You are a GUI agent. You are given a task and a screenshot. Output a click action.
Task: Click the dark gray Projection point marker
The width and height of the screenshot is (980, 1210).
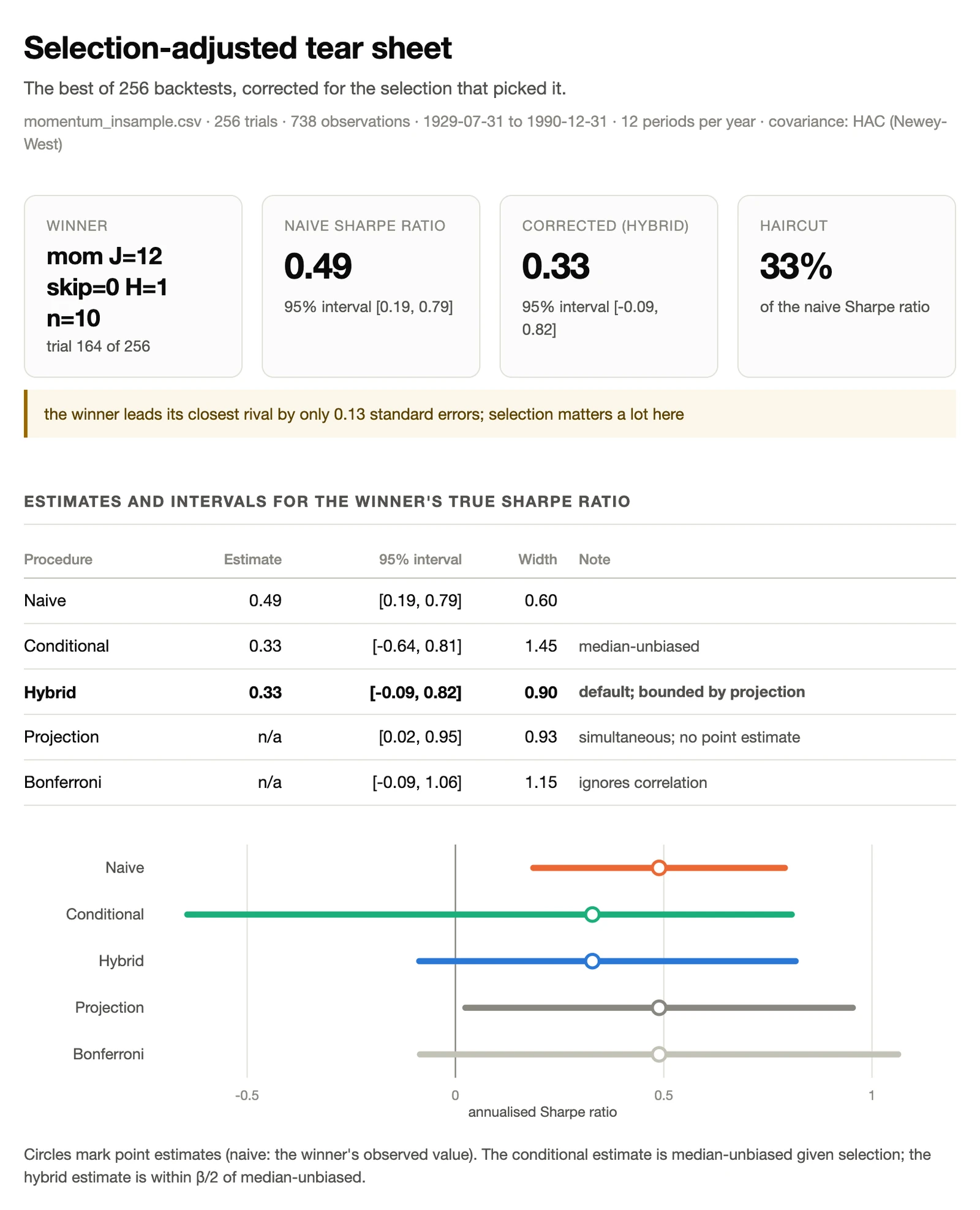pos(659,1008)
